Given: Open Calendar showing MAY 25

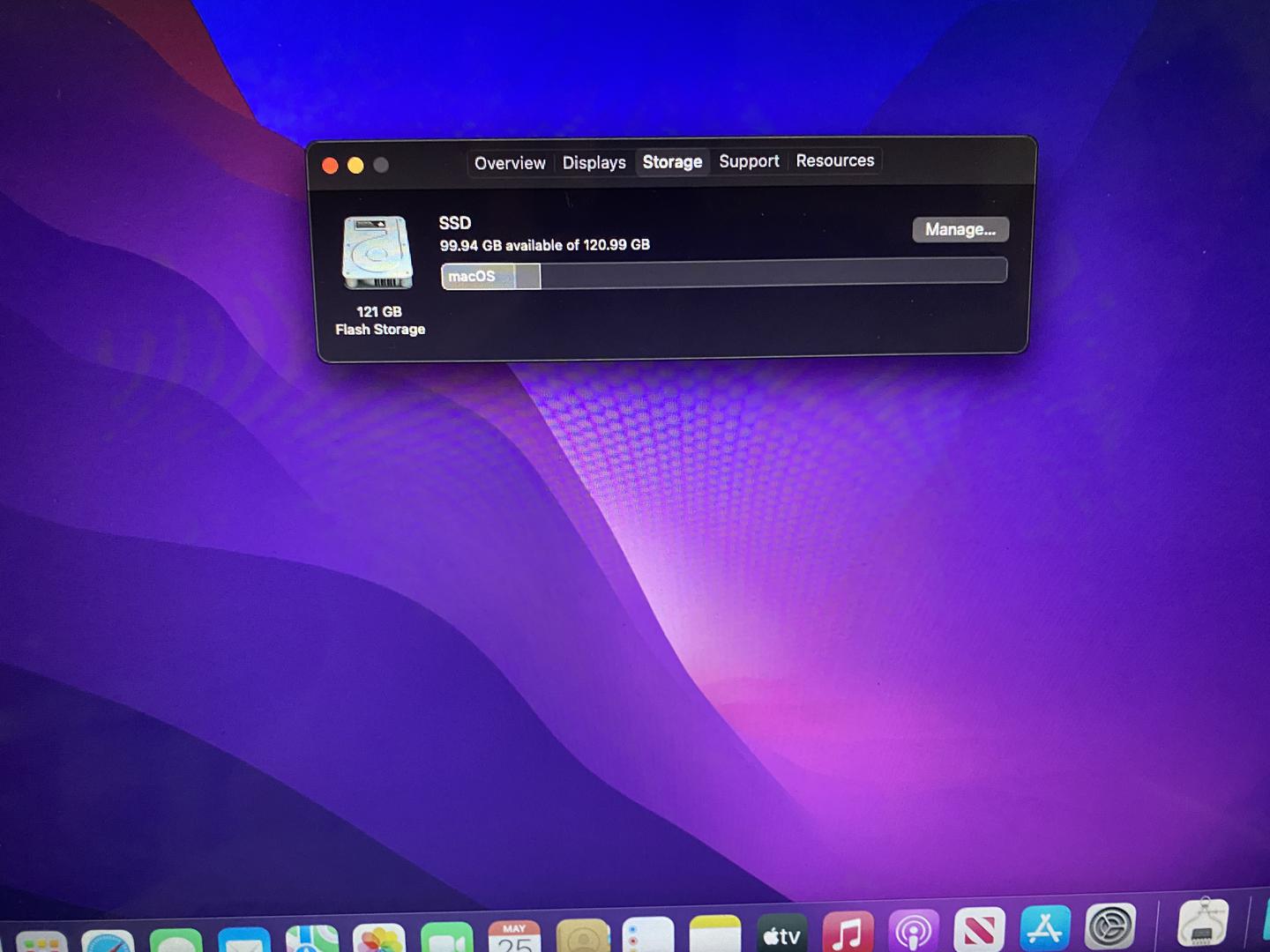Looking at the screenshot, I should tap(514, 934).
